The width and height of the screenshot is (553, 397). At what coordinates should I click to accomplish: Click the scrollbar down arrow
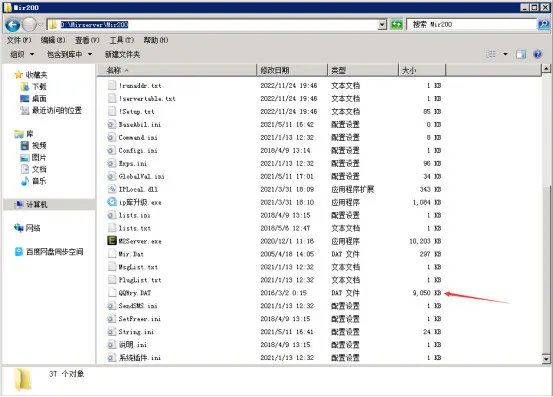(546, 359)
